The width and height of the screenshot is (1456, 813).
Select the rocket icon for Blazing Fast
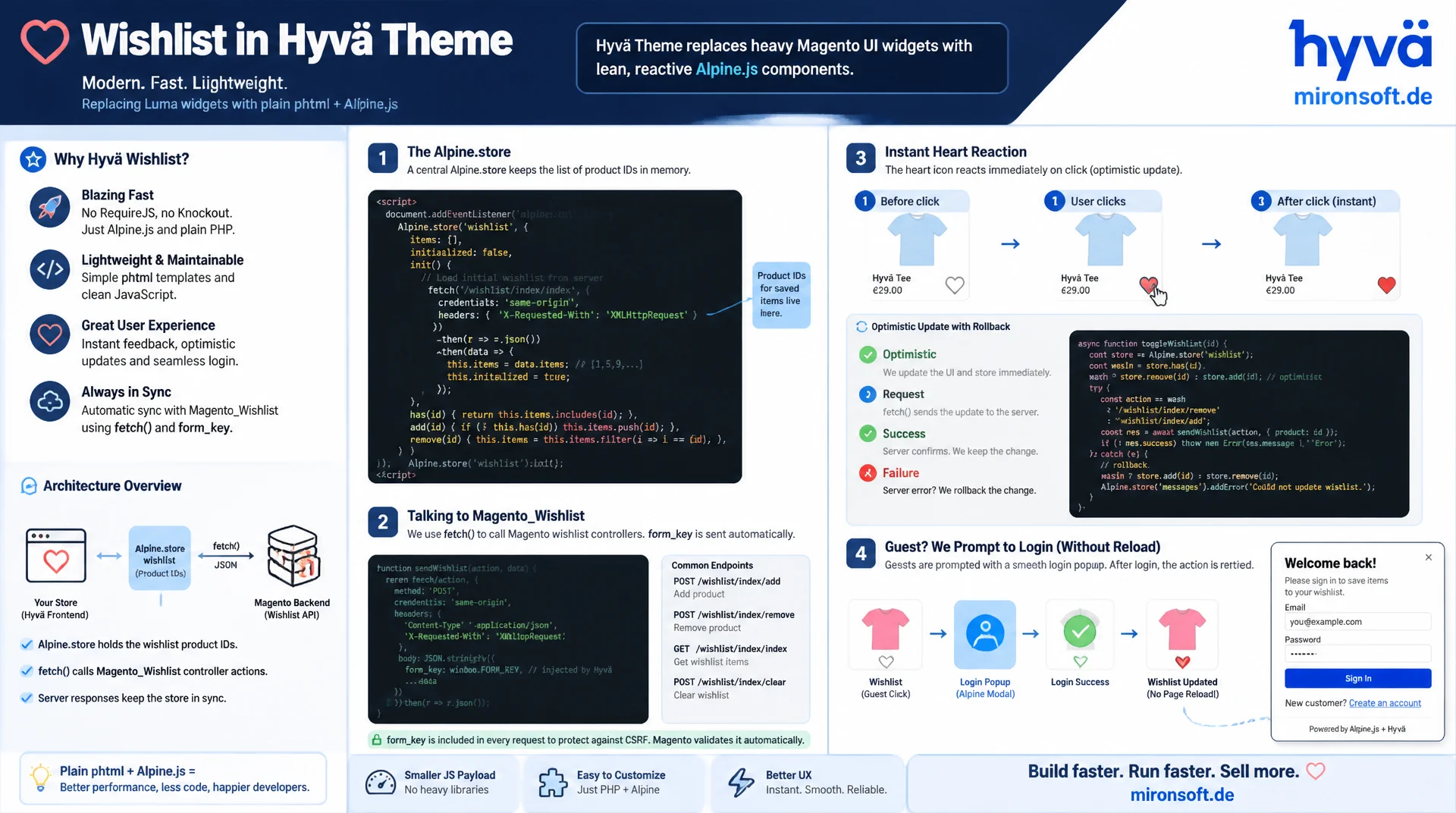pyautogui.click(x=50, y=207)
